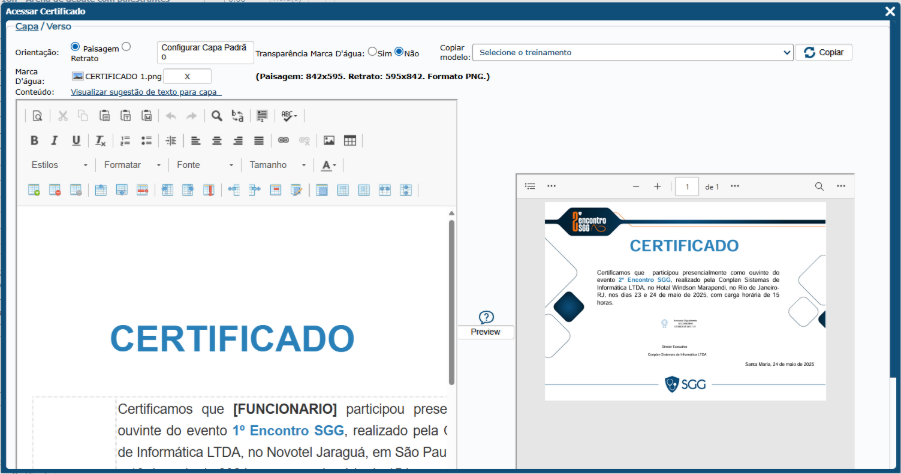Insert a table with the table icon

click(x=350, y=141)
